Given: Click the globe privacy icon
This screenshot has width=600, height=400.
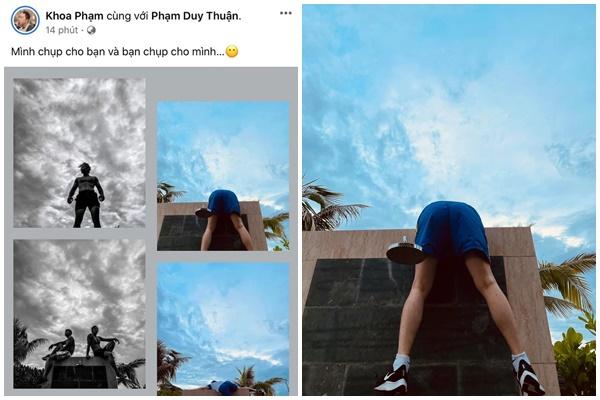Looking at the screenshot, I should (x=91, y=30).
